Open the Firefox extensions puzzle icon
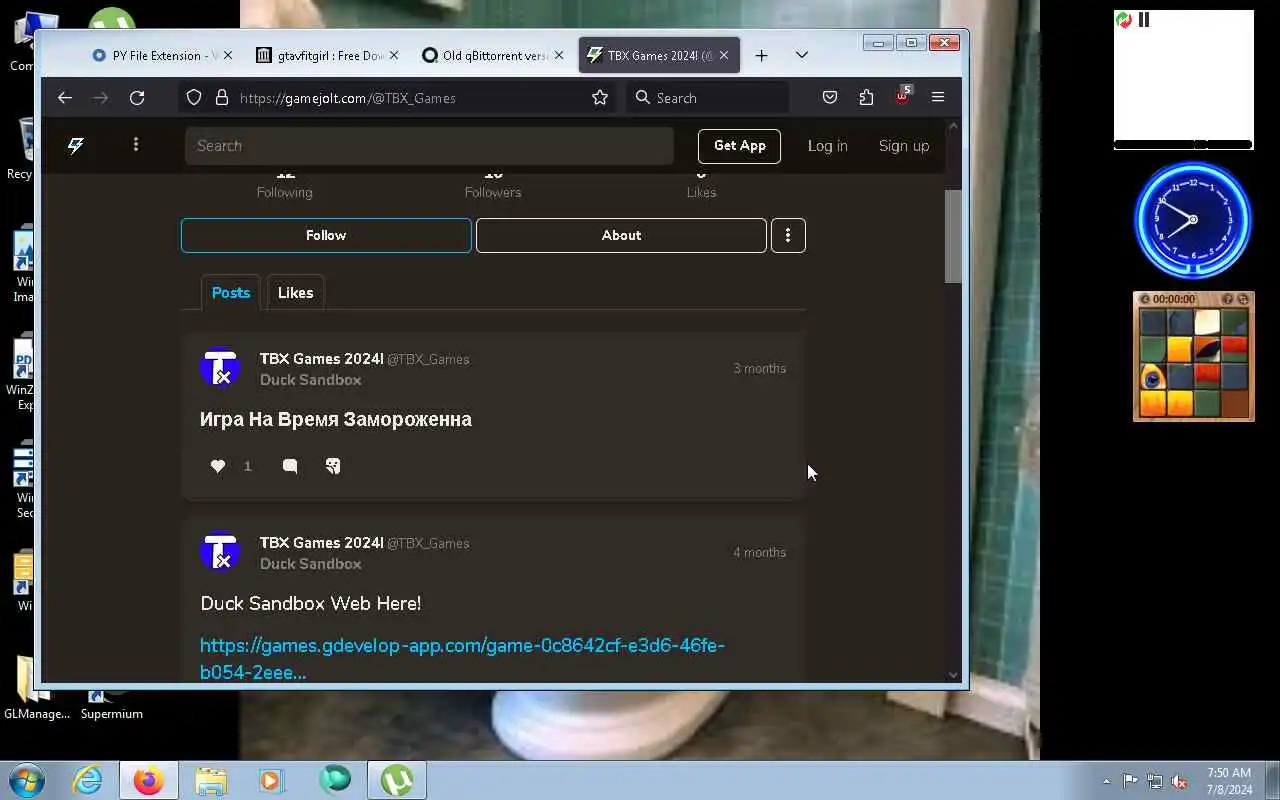The height and width of the screenshot is (800, 1280). pos(866,98)
